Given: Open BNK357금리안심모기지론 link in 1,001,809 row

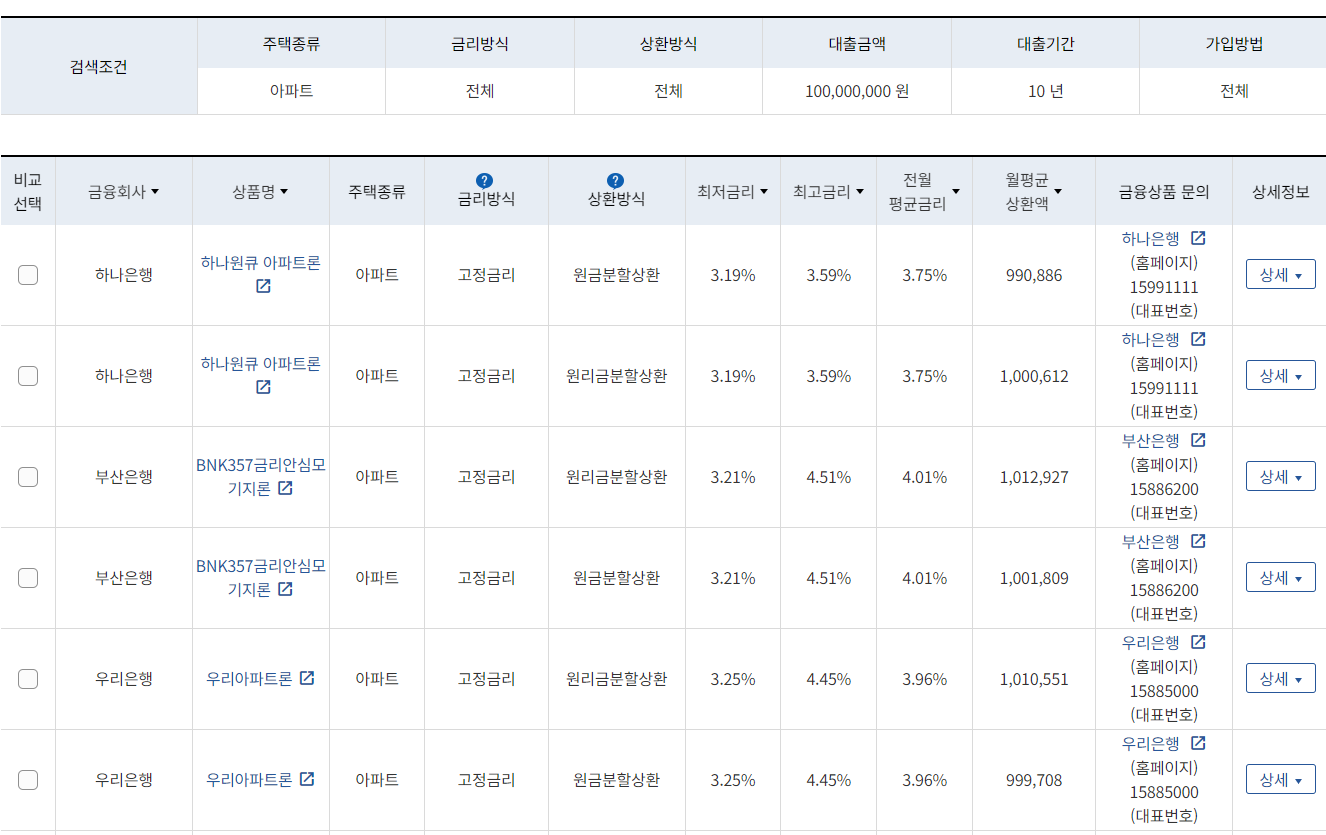Looking at the screenshot, I should (x=261, y=578).
